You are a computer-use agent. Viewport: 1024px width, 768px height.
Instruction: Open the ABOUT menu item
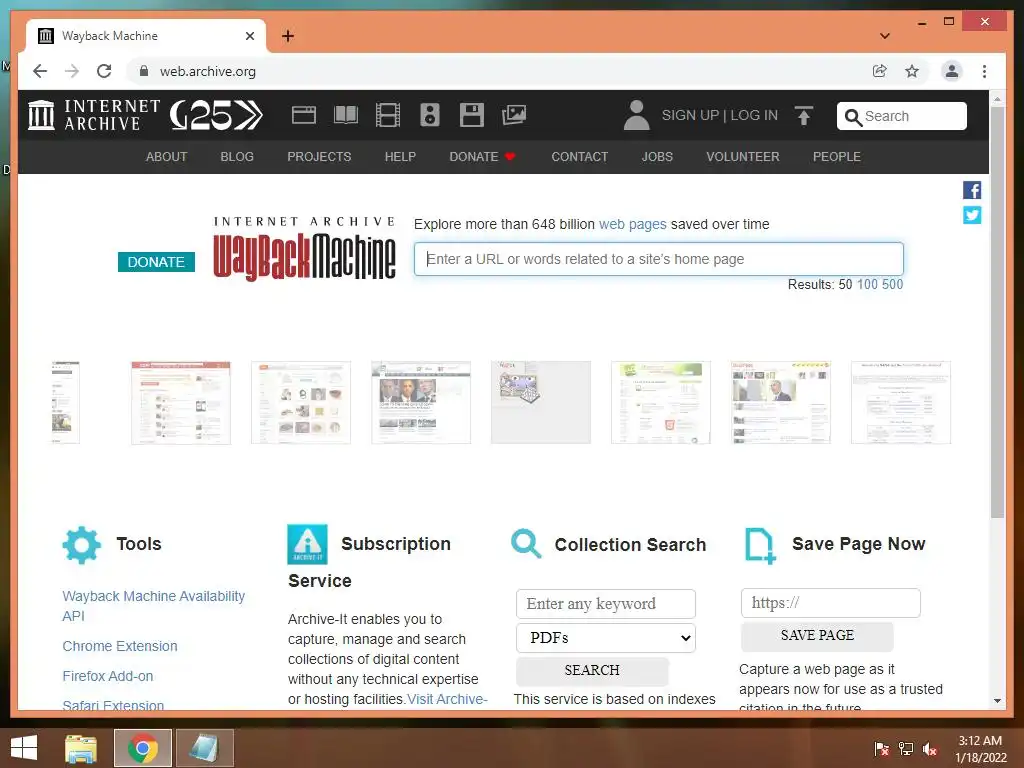tap(167, 157)
